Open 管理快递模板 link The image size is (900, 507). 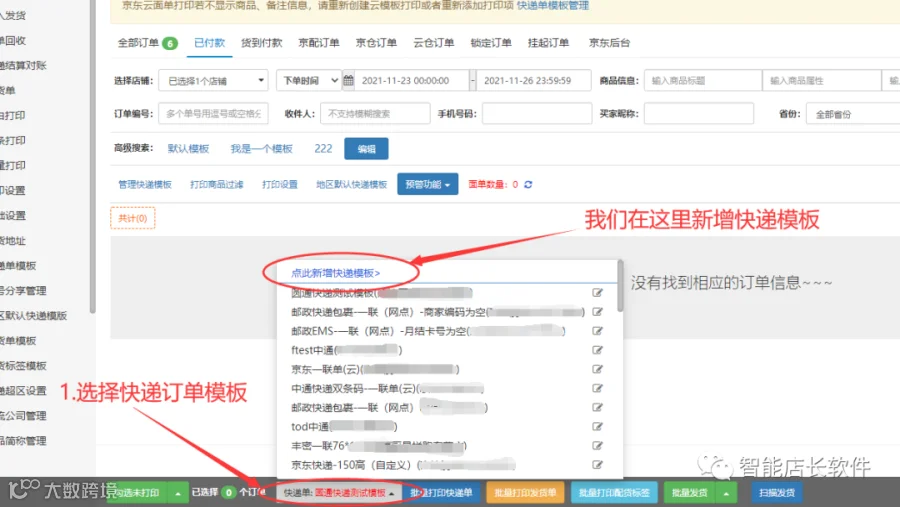pyautogui.click(x=145, y=184)
